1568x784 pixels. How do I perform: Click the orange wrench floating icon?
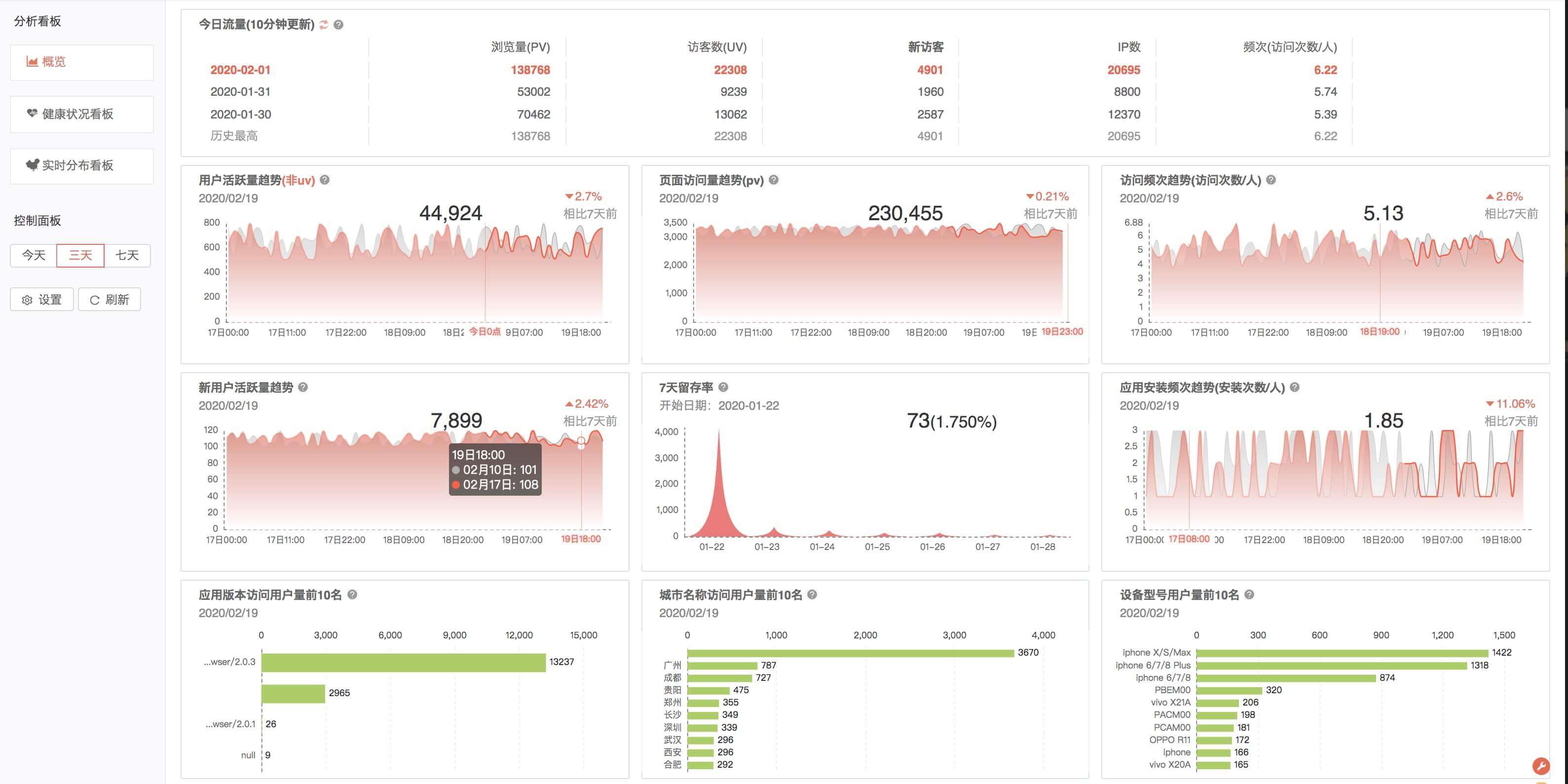coord(1540,766)
